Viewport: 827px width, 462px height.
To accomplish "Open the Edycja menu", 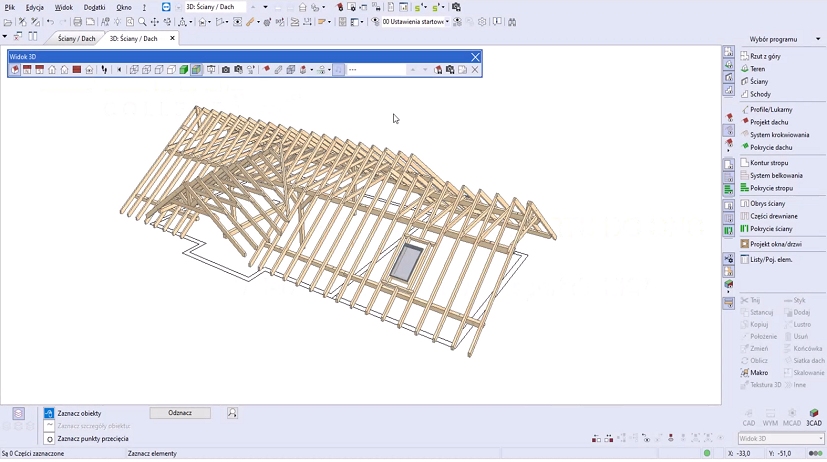I will [x=35, y=7].
